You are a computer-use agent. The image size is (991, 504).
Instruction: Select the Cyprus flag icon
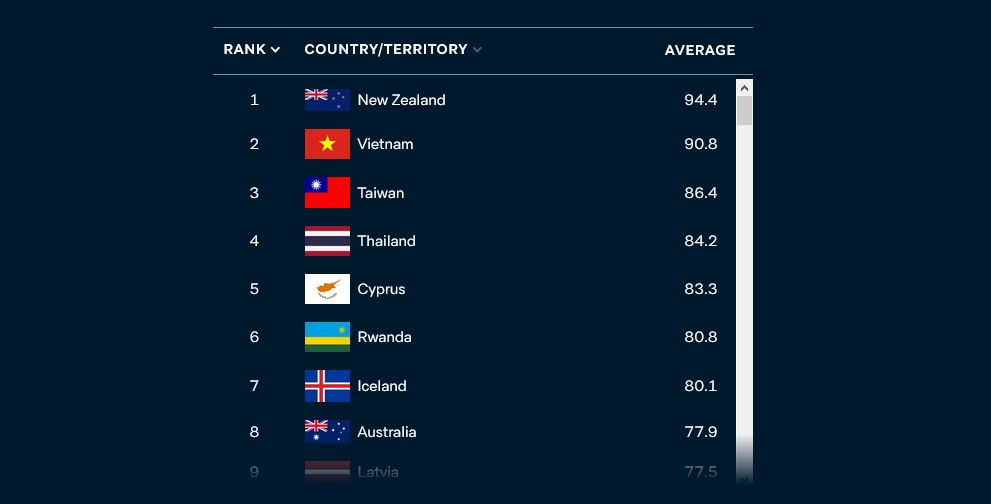[x=327, y=288]
